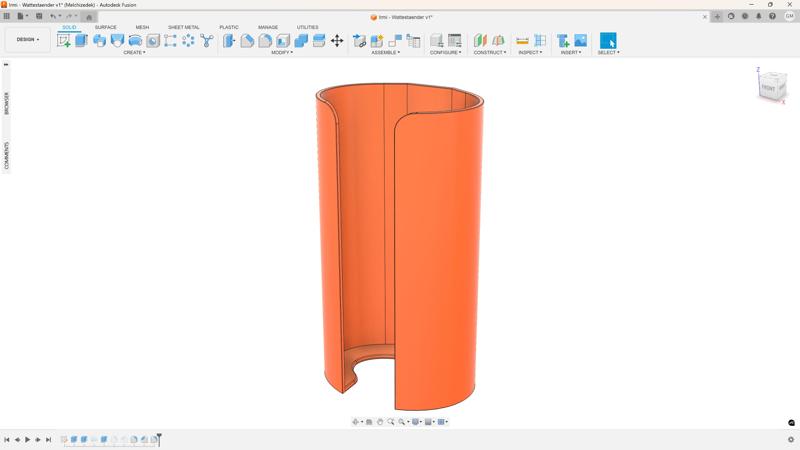The image size is (800, 450).
Task: Open the Design workspace dropdown
Action: (27, 40)
